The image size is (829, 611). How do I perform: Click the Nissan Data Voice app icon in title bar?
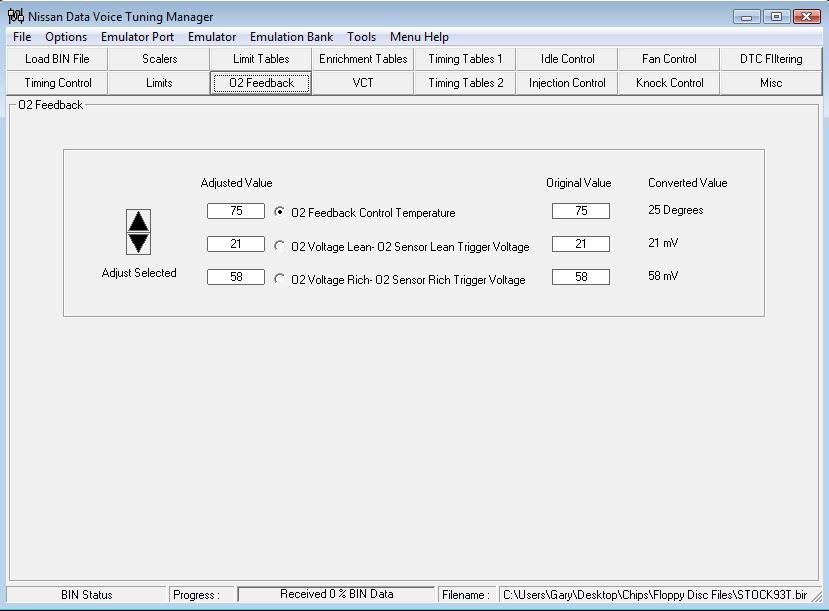16,16
